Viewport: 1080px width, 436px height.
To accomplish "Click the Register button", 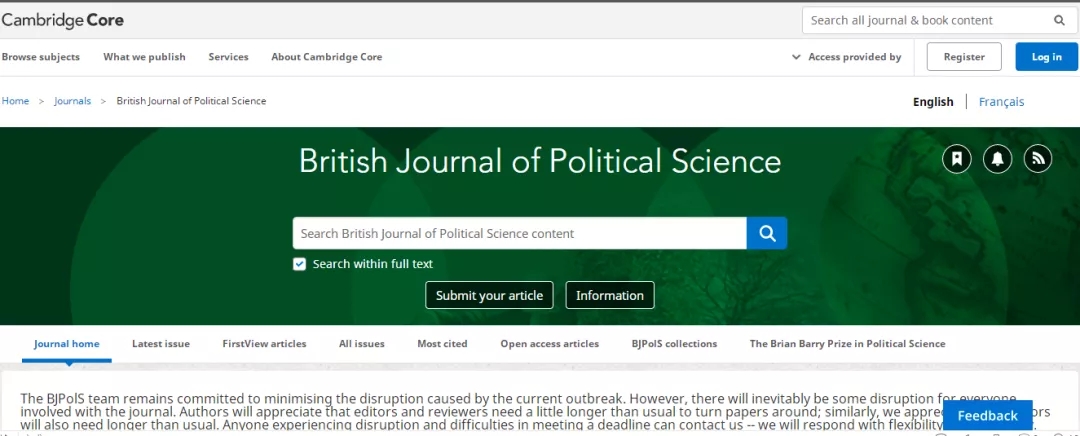I will [x=963, y=57].
